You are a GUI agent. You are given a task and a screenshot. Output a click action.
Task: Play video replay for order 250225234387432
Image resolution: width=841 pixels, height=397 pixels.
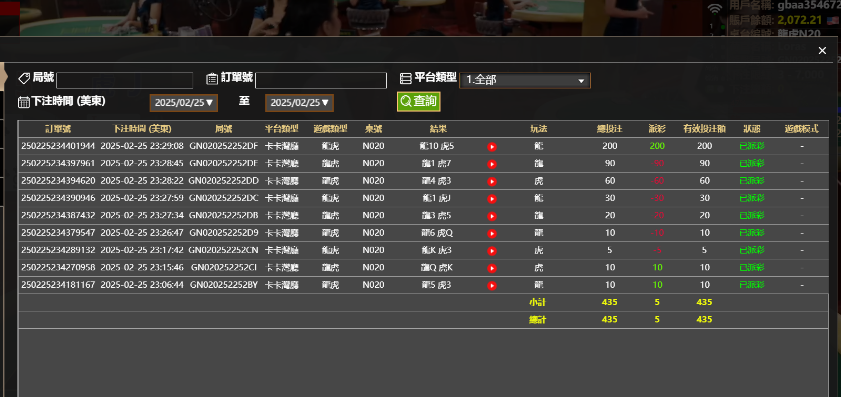click(492, 216)
